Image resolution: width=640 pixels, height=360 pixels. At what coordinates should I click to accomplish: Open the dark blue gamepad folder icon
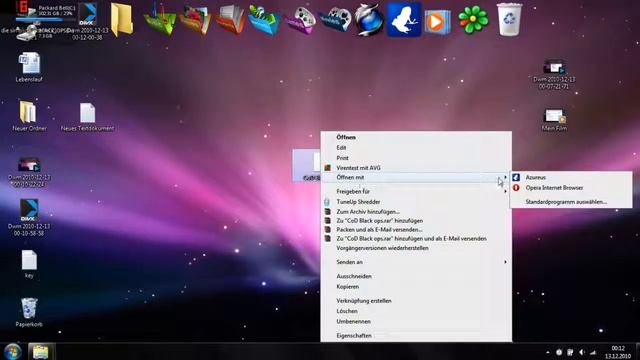pos(335,20)
